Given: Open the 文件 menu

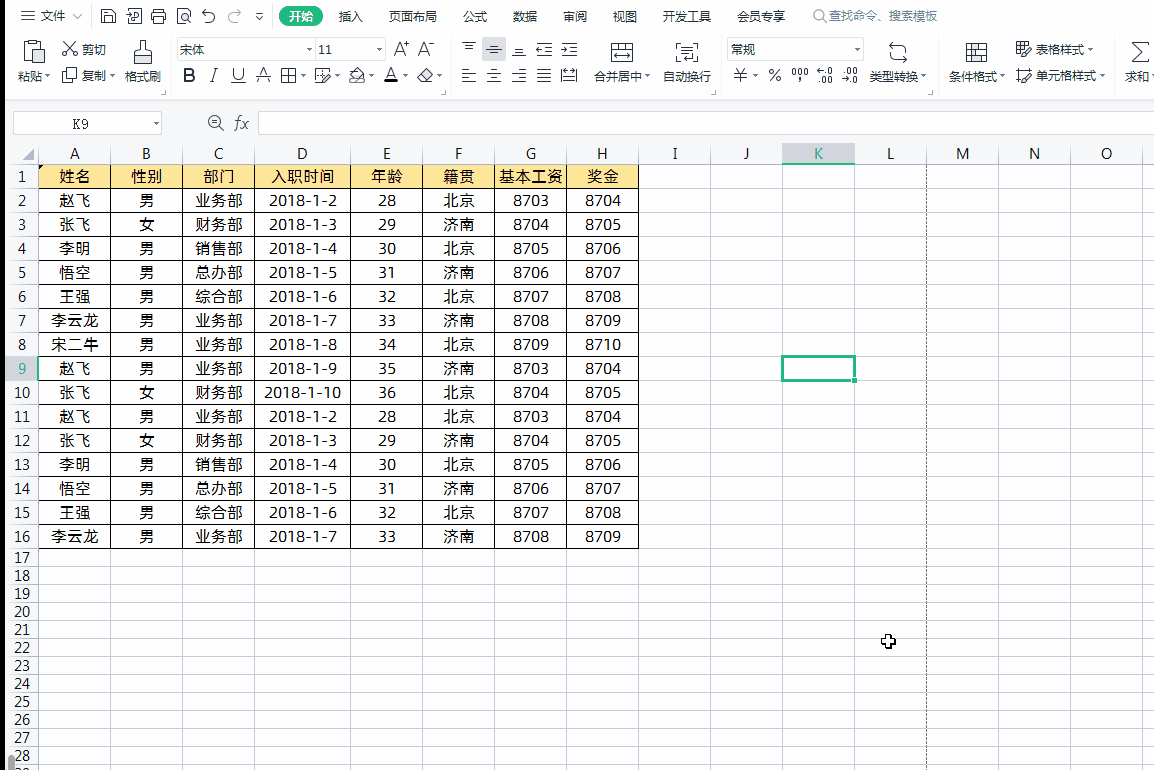Looking at the screenshot, I should pyautogui.click(x=51, y=15).
